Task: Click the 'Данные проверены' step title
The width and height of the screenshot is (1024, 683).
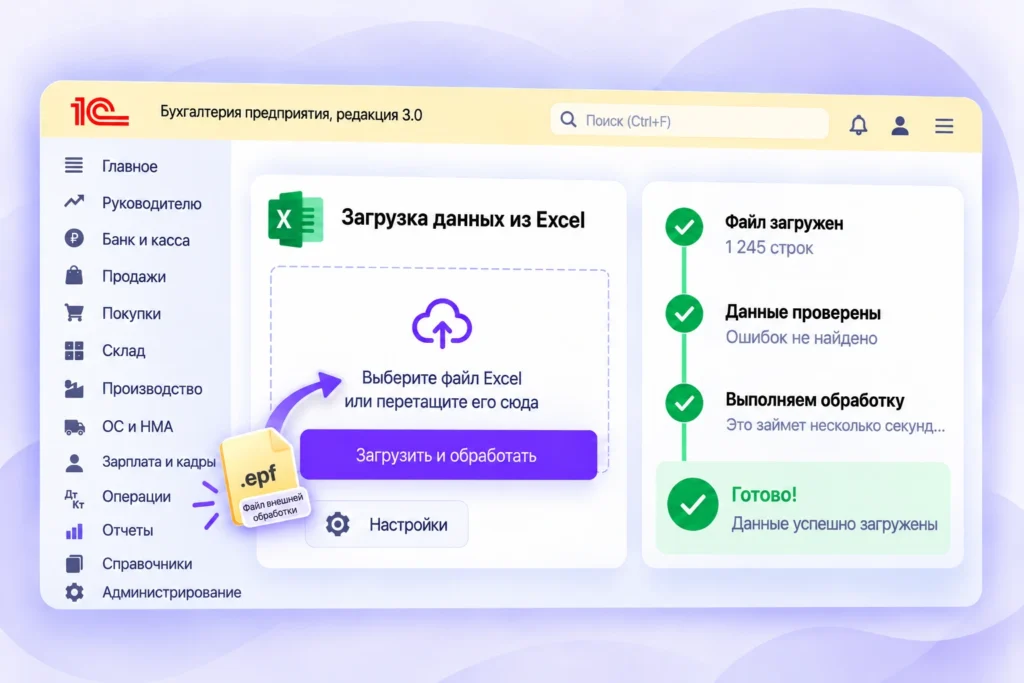Action: tap(803, 313)
